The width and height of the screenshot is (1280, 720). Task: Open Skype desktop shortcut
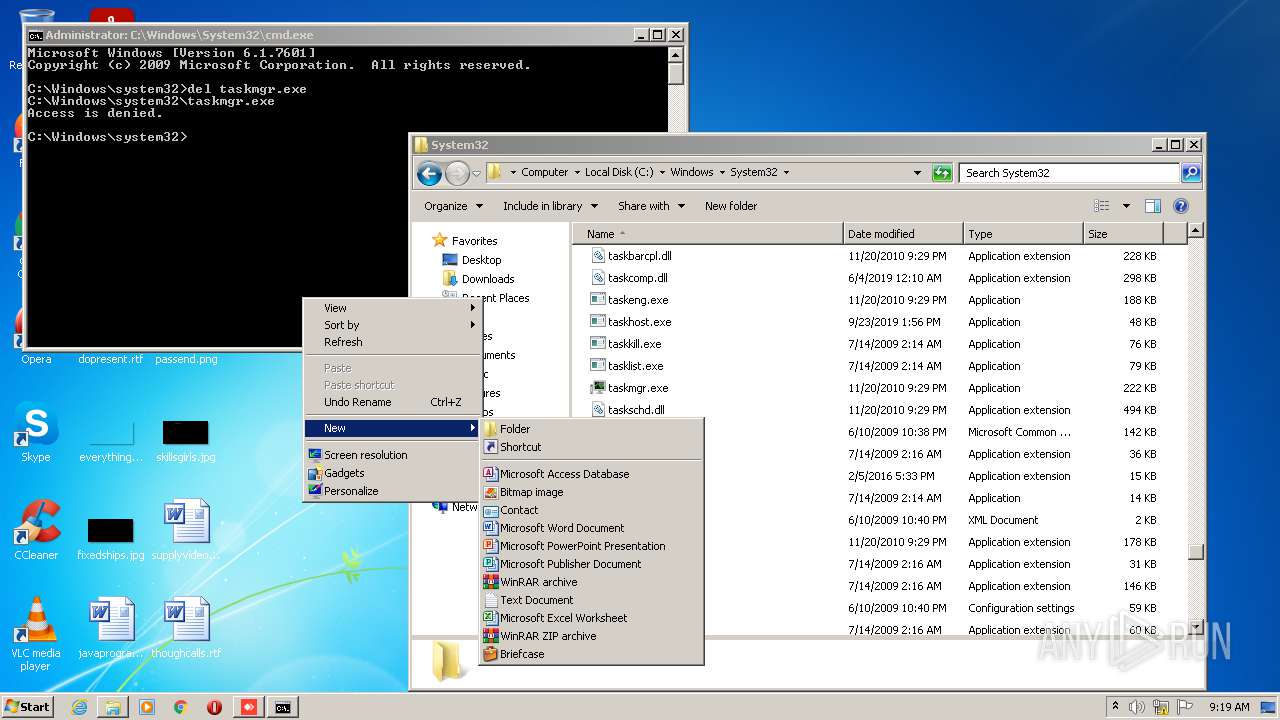point(36,433)
